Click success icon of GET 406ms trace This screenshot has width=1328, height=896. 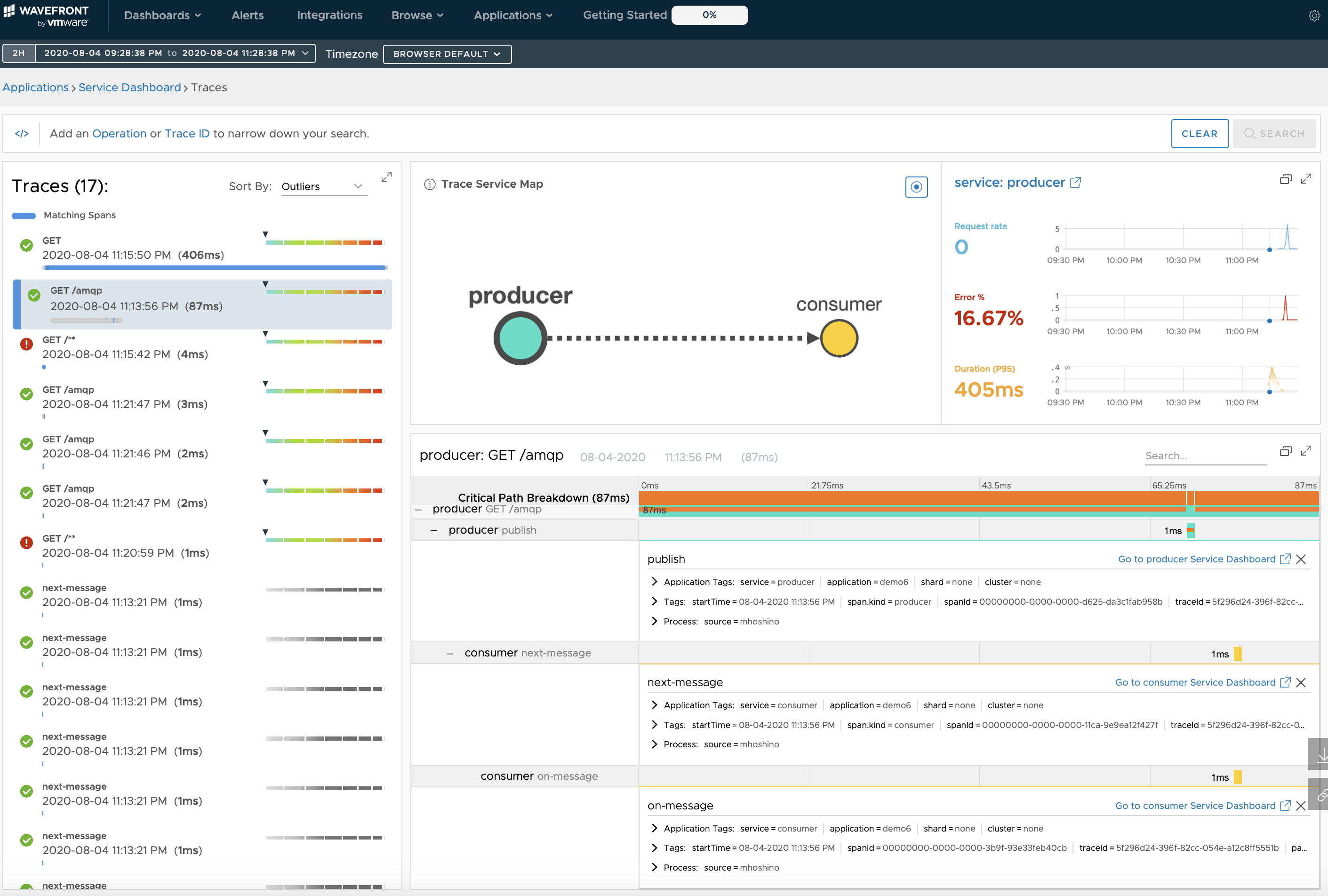tap(26, 245)
